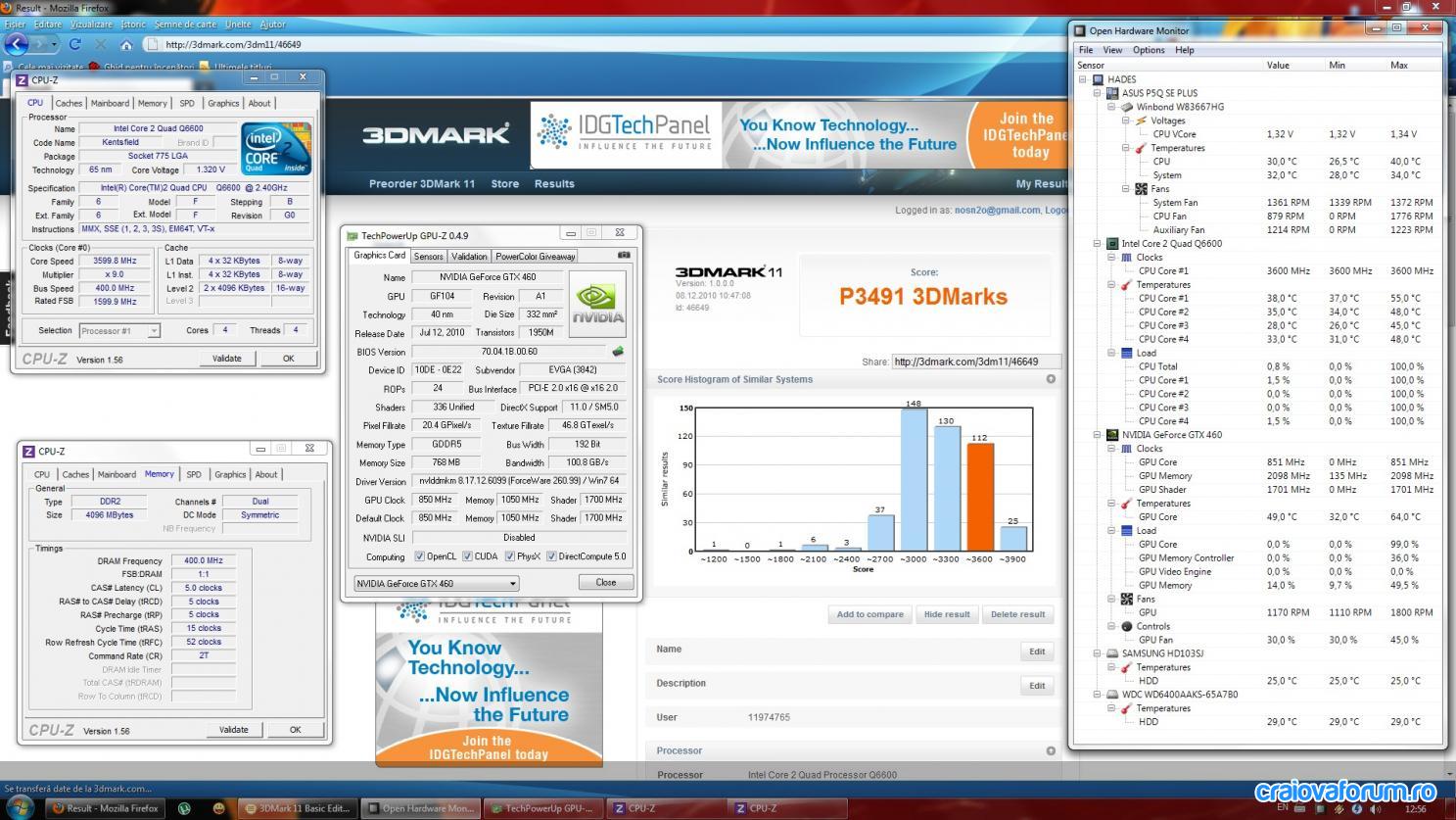Open the View menu in Open Hardware Monitor
This screenshot has height=820, width=1456.
tap(1112, 50)
